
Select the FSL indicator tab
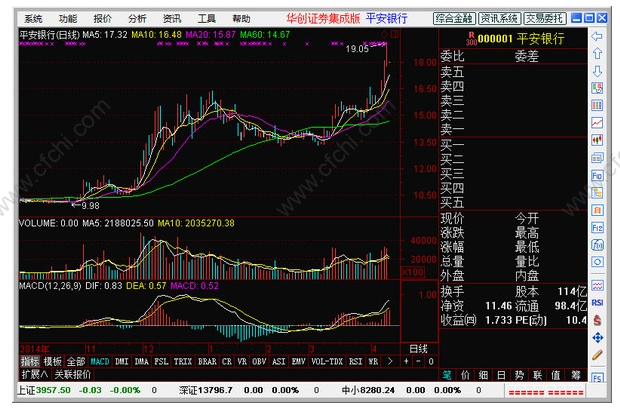(x=161, y=361)
